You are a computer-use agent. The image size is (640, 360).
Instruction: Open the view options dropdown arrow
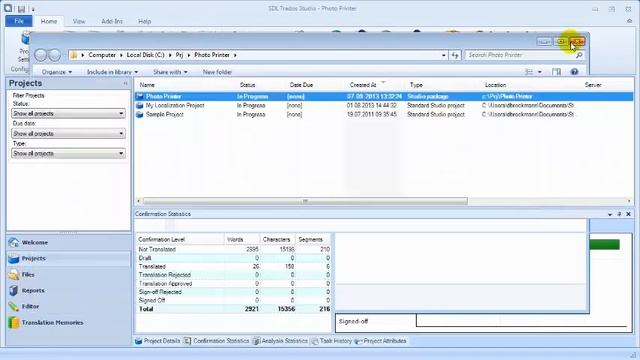point(540,72)
